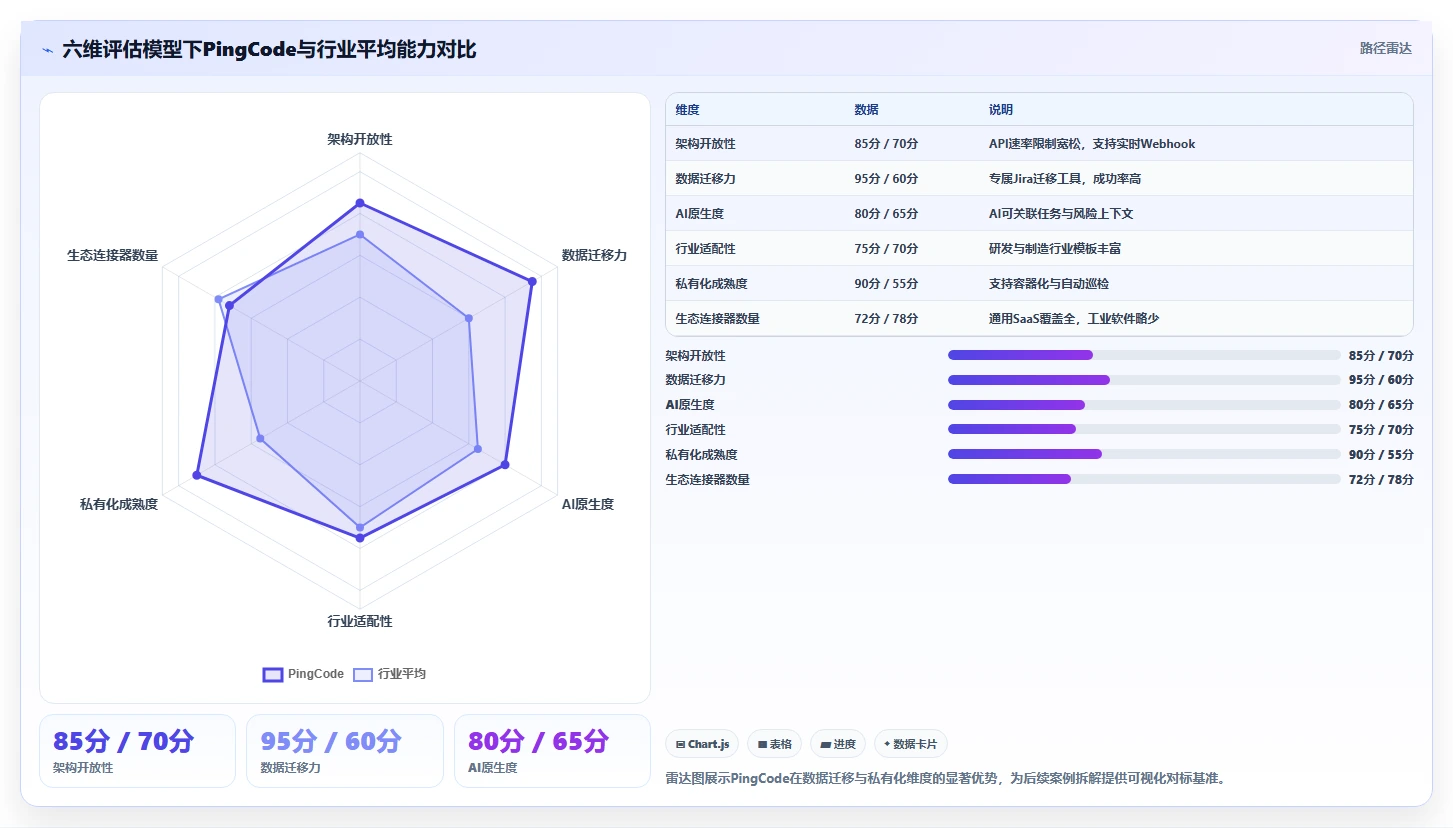
Task: Click the 生态连接器数量 progress bar
Action: coord(1144,479)
